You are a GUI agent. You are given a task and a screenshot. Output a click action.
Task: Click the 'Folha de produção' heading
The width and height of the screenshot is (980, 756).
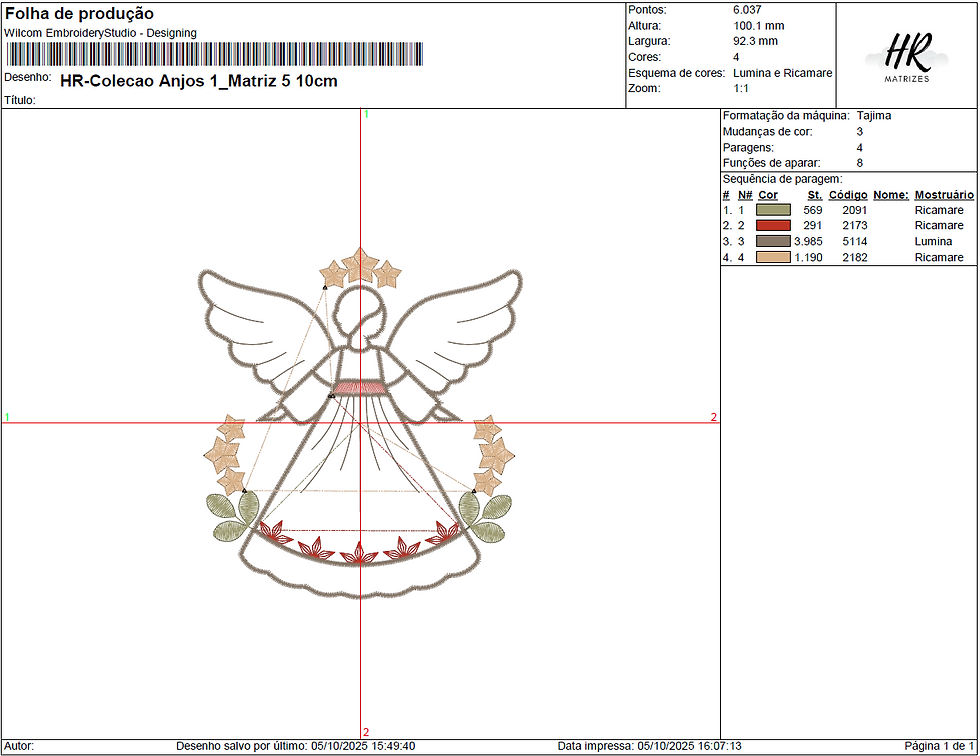[79, 13]
